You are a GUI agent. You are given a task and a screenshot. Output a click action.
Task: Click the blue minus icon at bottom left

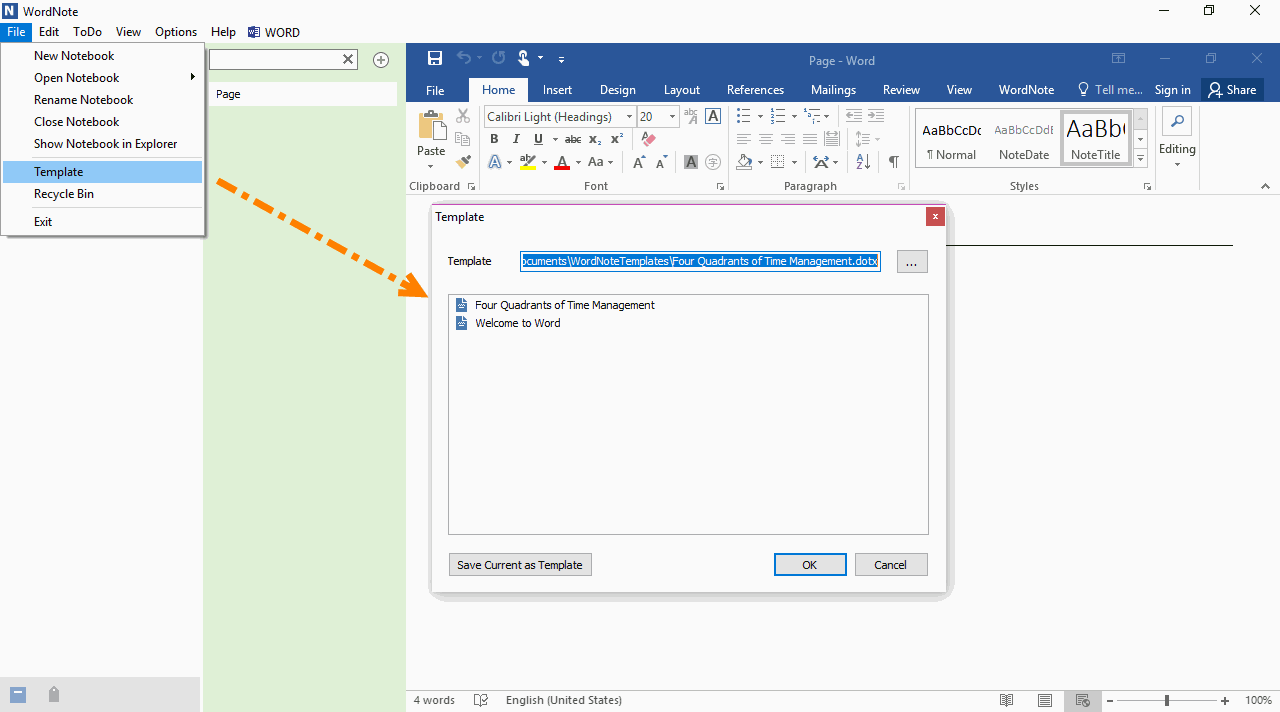pos(18,694)
